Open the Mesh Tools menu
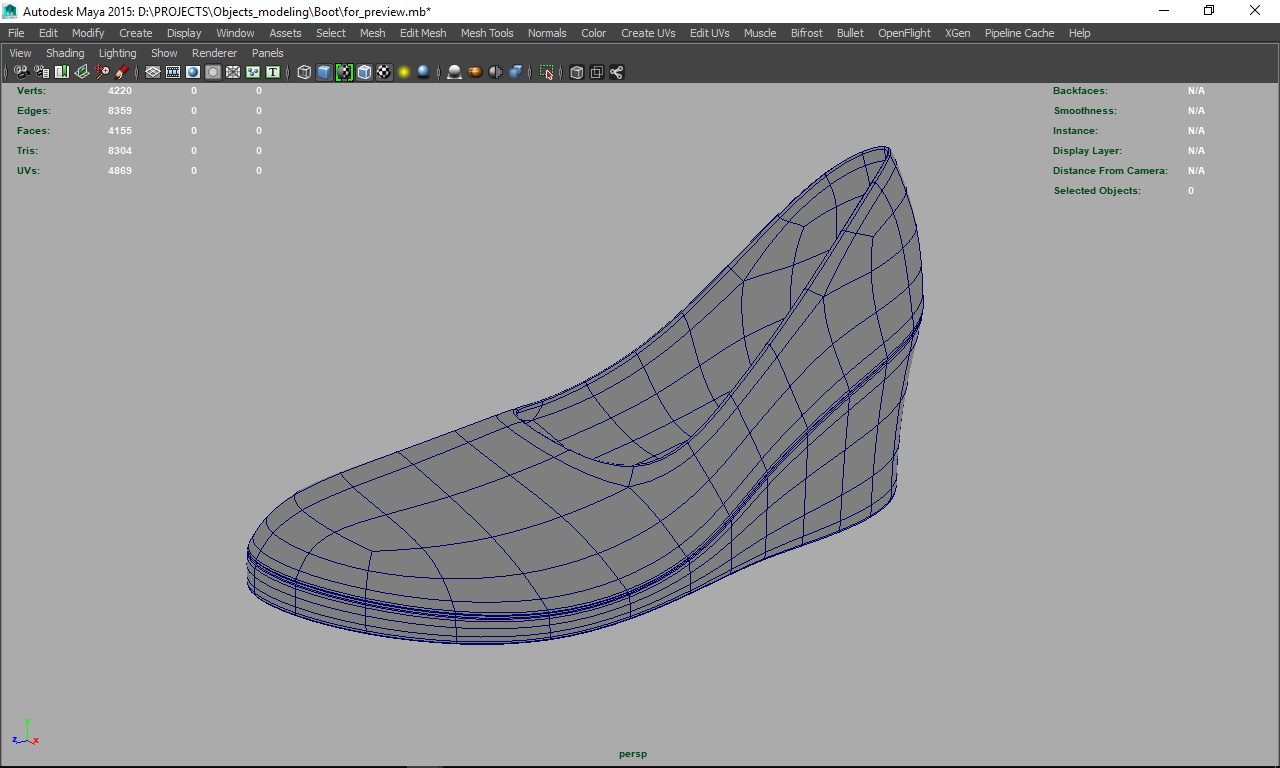This screenshot has height=768, width=1280. coord(486,33)
